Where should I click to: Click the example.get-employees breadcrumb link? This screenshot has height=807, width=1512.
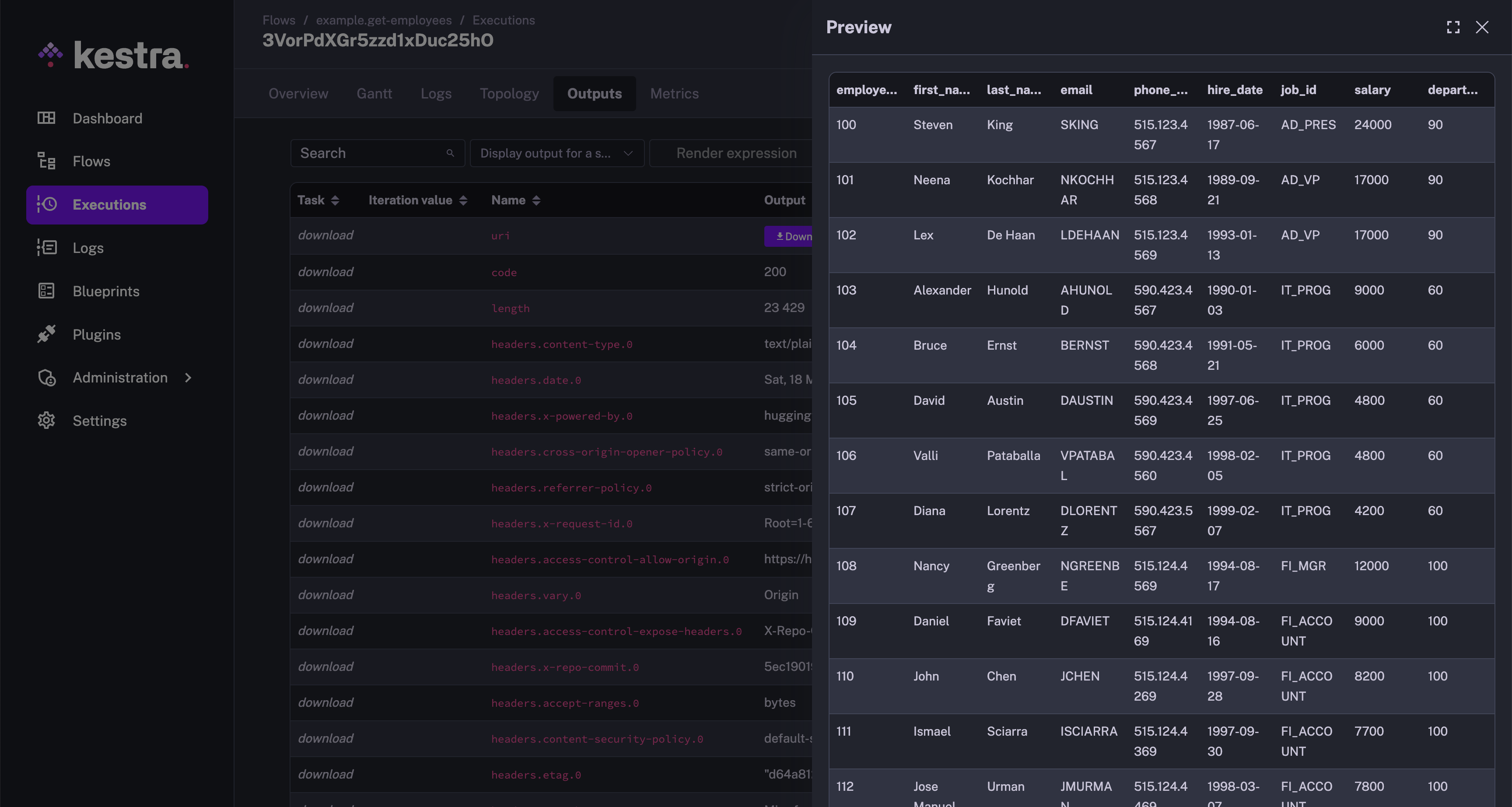pyautogui.click(x=384, y=20)
